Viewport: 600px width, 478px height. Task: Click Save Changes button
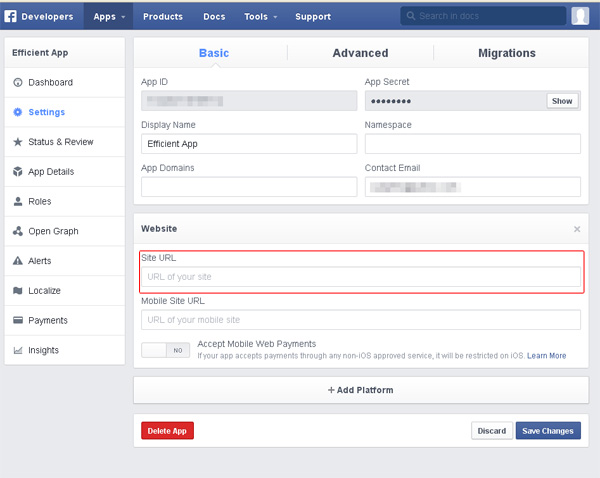click(548, 431)
